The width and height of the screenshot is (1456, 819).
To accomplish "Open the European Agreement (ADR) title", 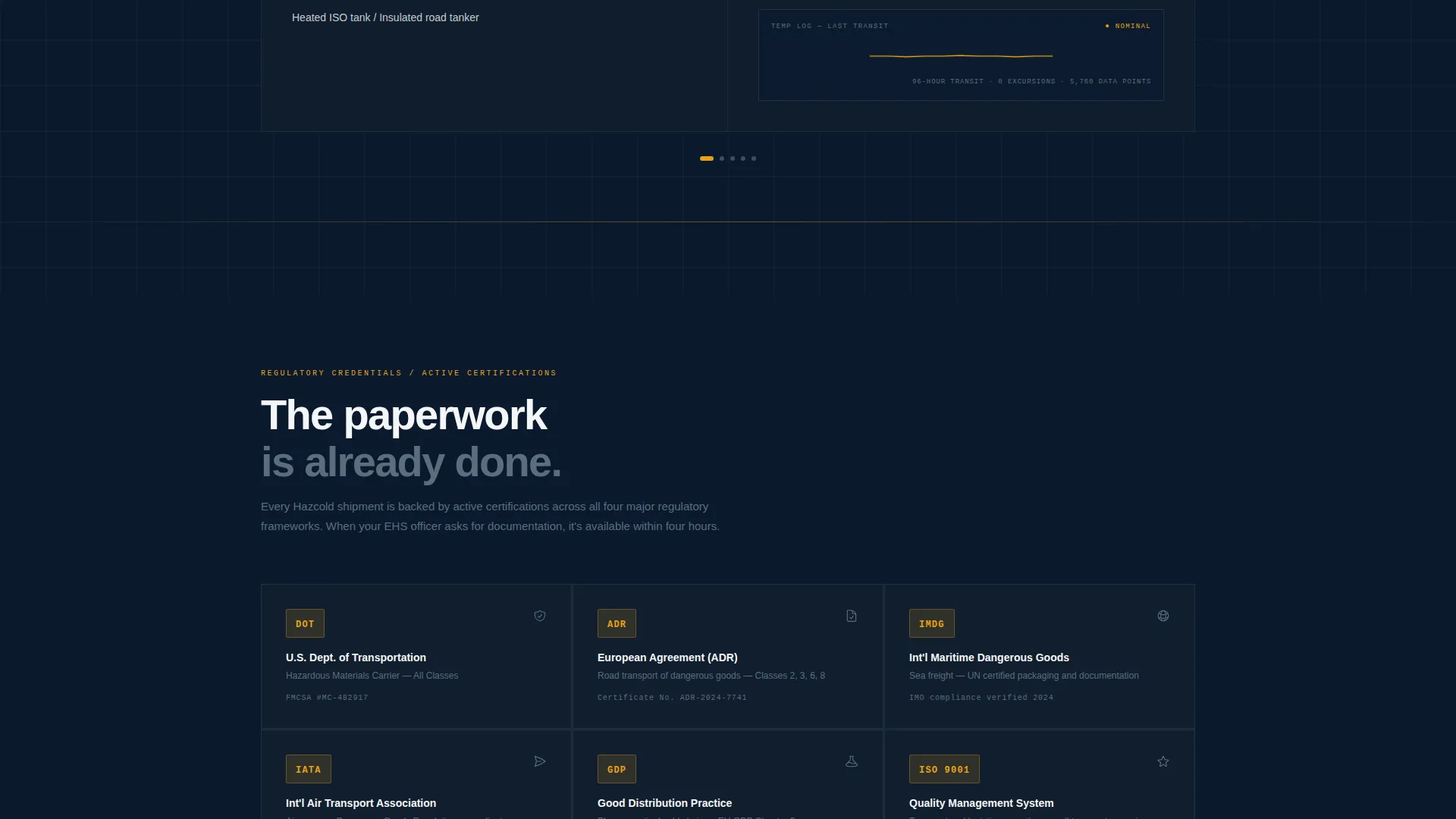I will 667,657.
